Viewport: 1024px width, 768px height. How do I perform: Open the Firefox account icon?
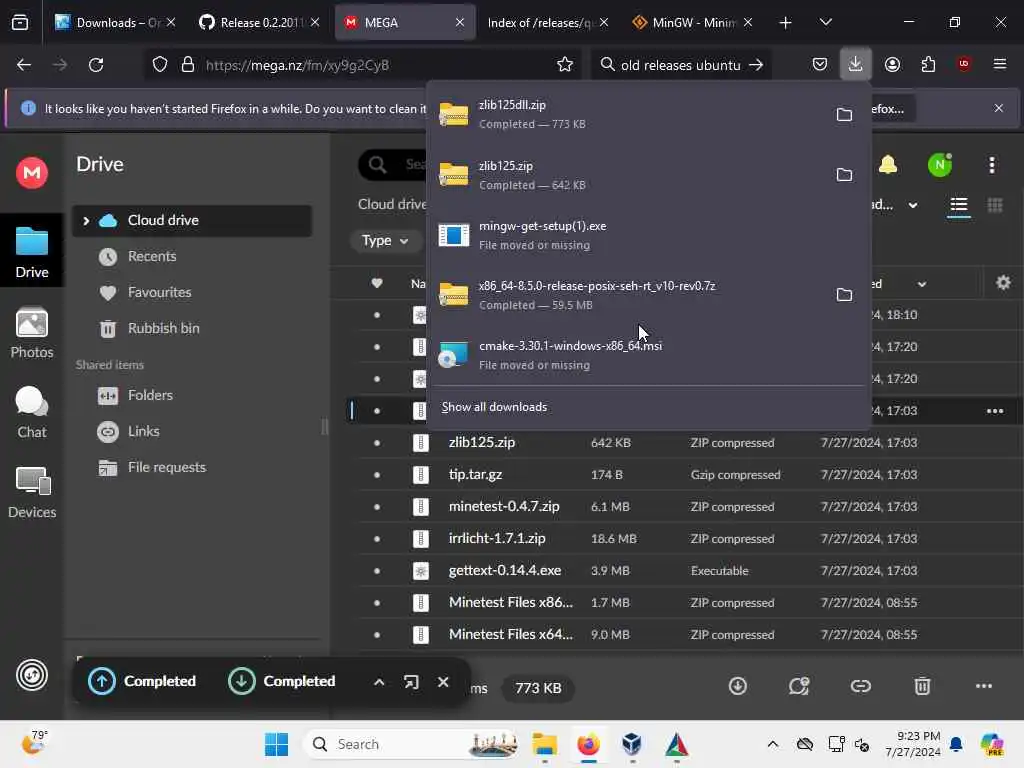point(892,65)
